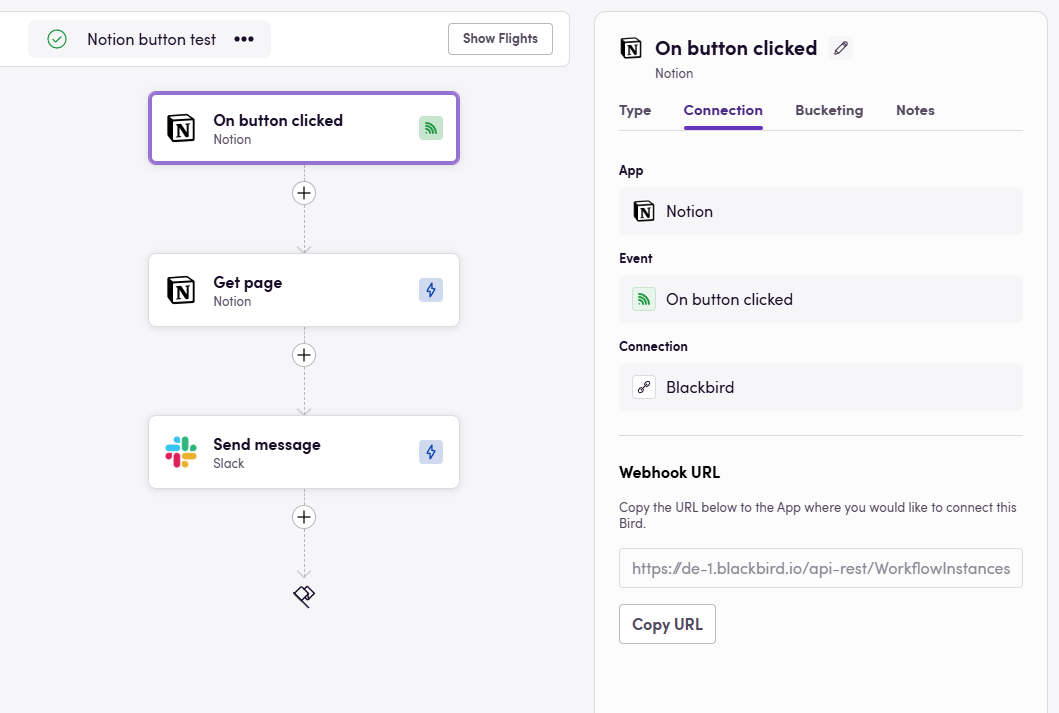Click the Notion button test title

(151, 40)
